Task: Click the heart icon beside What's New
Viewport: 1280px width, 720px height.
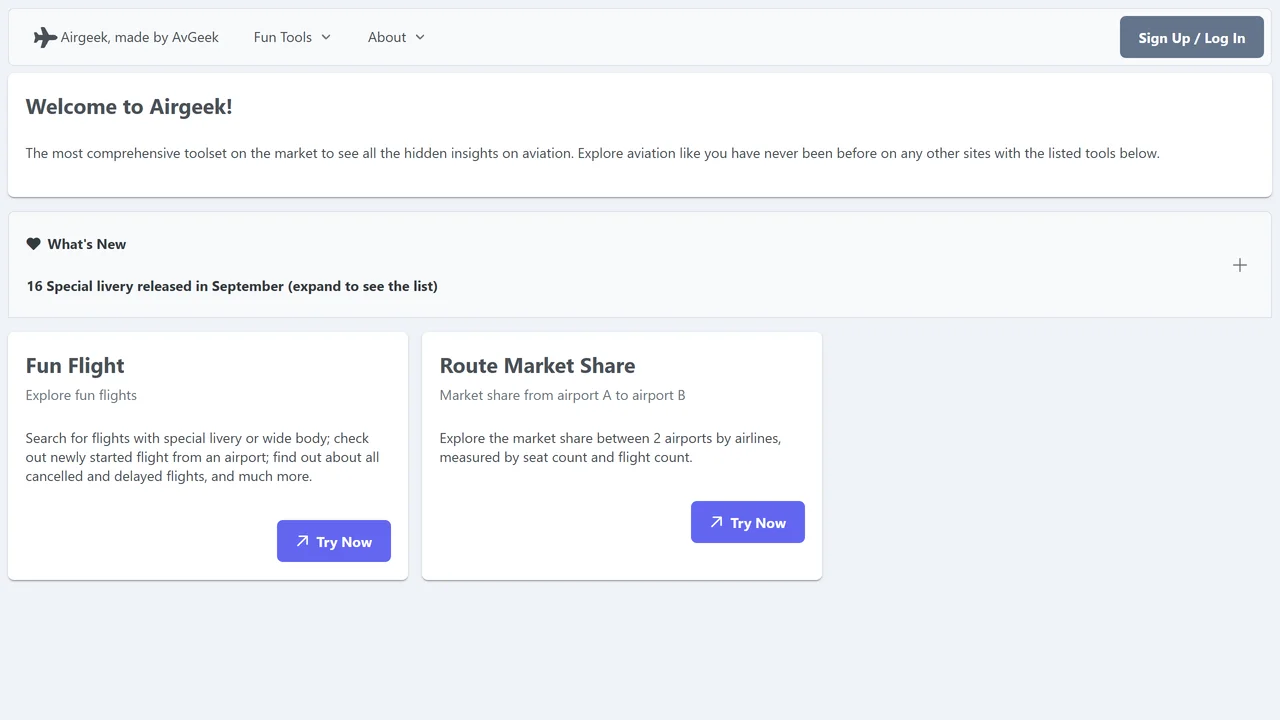Action: 33,244
